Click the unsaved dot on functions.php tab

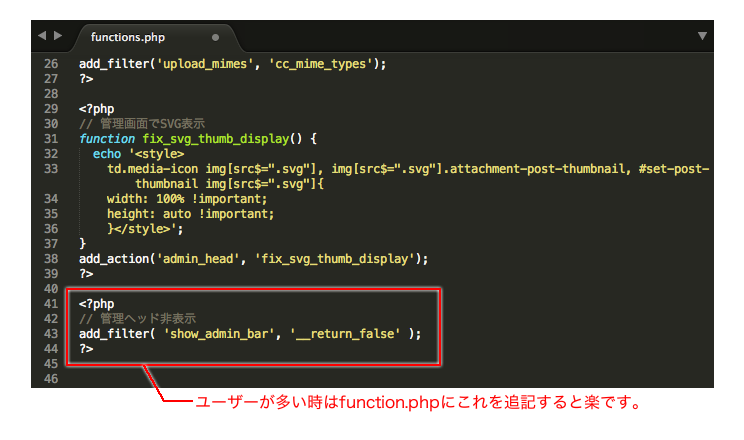(215, 37)
